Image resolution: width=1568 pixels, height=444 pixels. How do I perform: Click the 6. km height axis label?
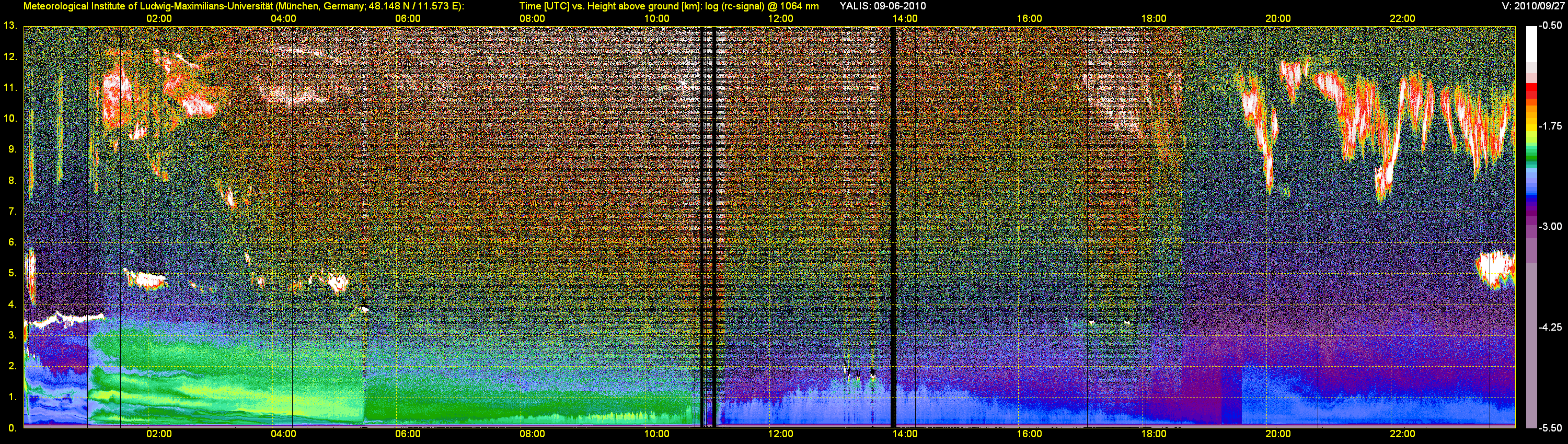pyautogui.click(x=12, y=243)
